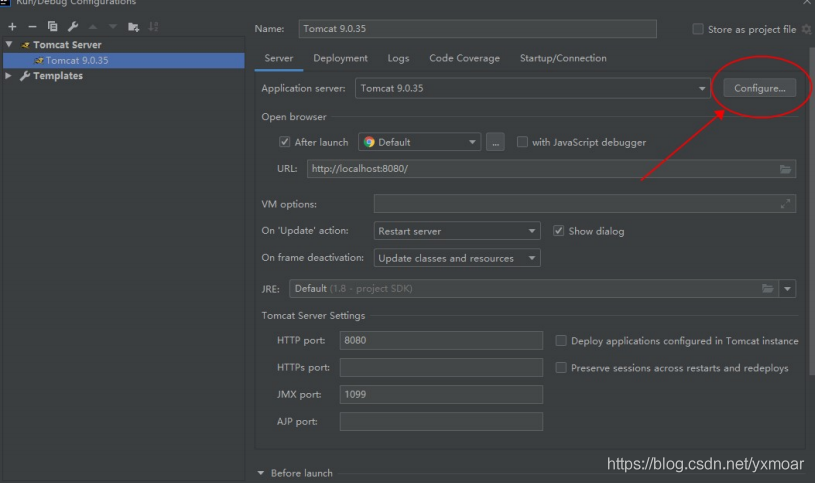The image size is (815, 483).
Task: Collapse the Before launch section
Action: 261,473
